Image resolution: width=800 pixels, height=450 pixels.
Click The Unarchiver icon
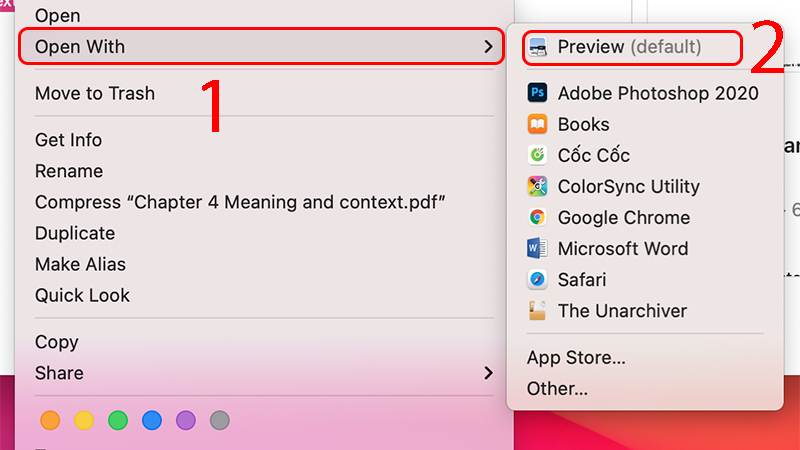coord(538,311)
